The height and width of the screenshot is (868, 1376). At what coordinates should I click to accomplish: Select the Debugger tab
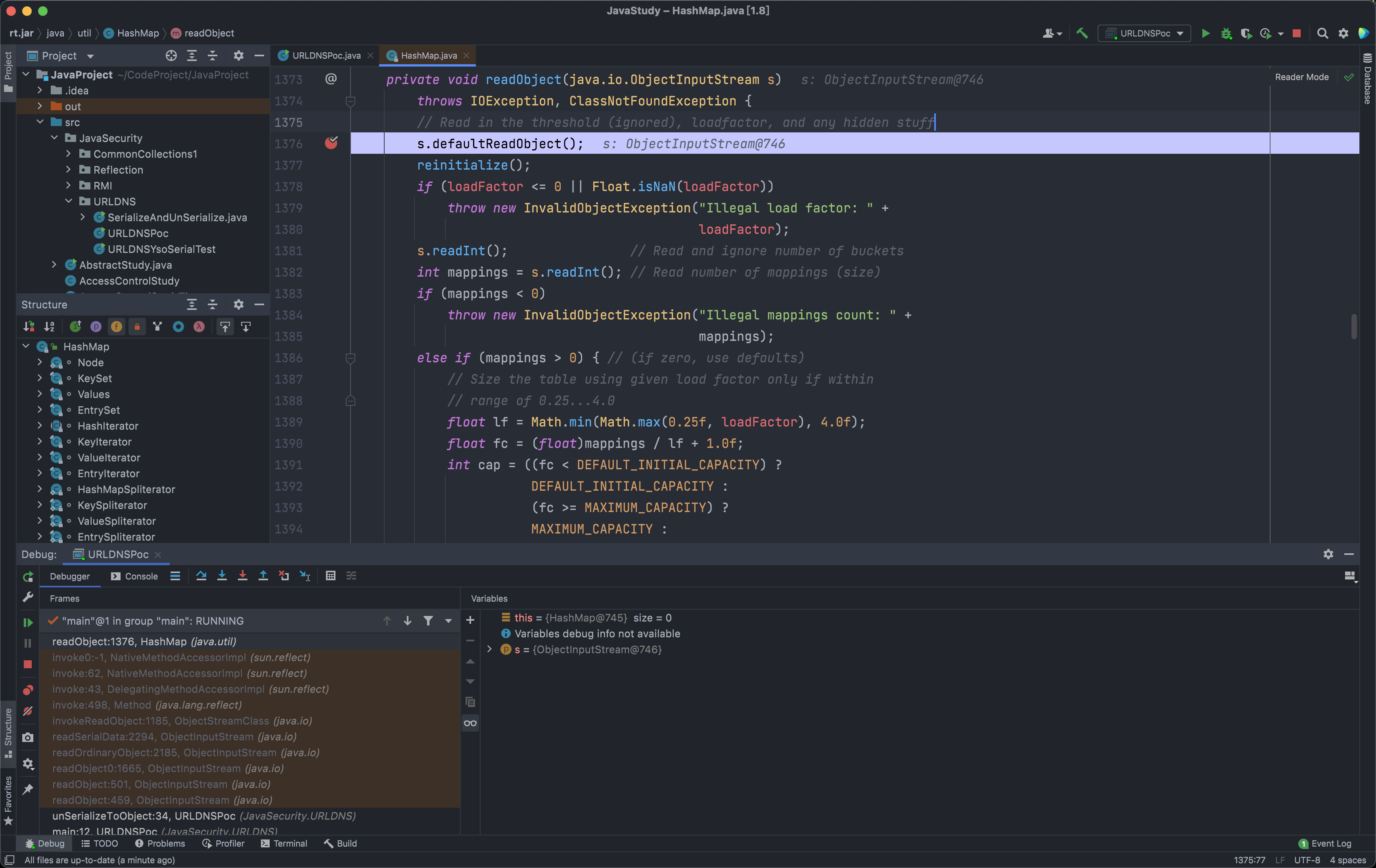coord(70,576)
